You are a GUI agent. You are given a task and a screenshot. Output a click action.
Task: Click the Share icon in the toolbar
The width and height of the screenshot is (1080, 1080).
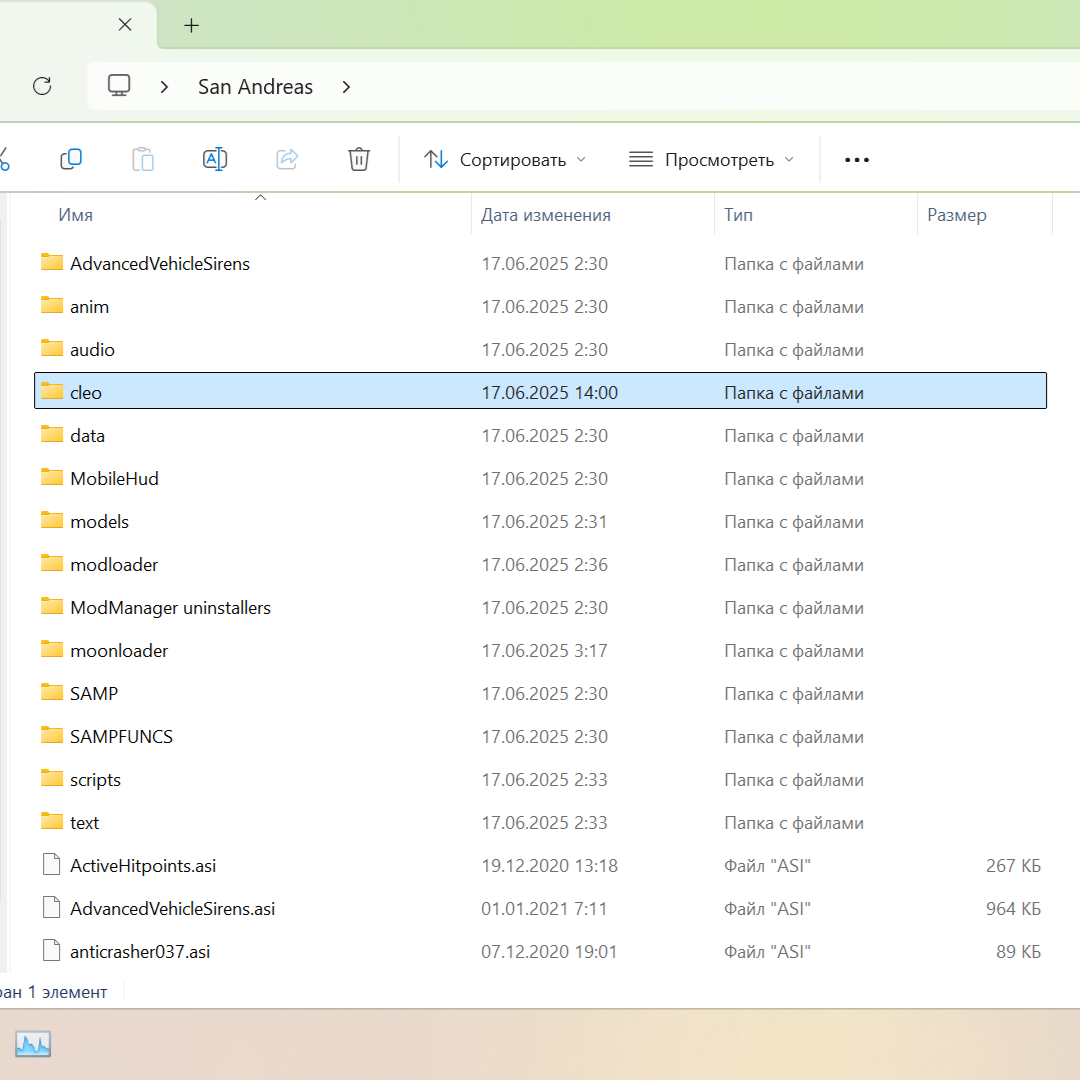(x=287, y=159)
